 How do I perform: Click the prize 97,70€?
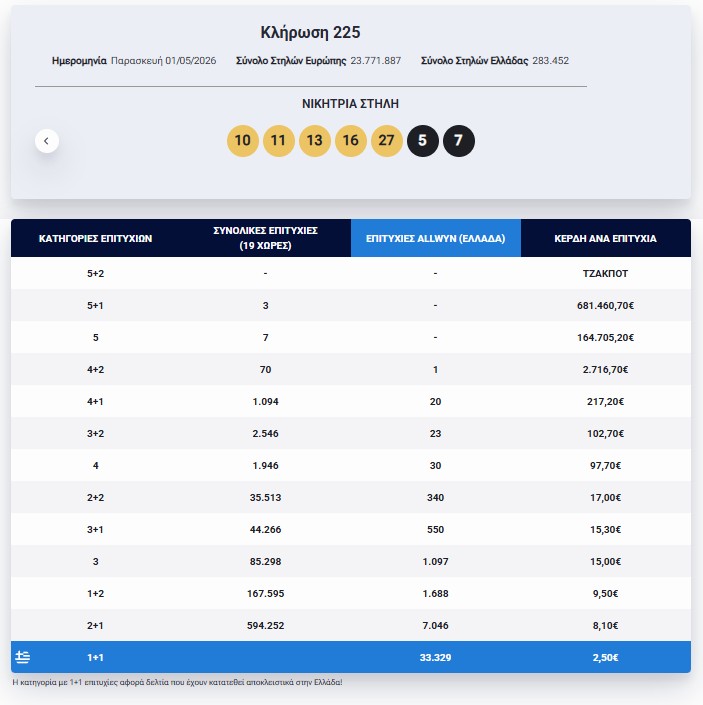[605, 465]
